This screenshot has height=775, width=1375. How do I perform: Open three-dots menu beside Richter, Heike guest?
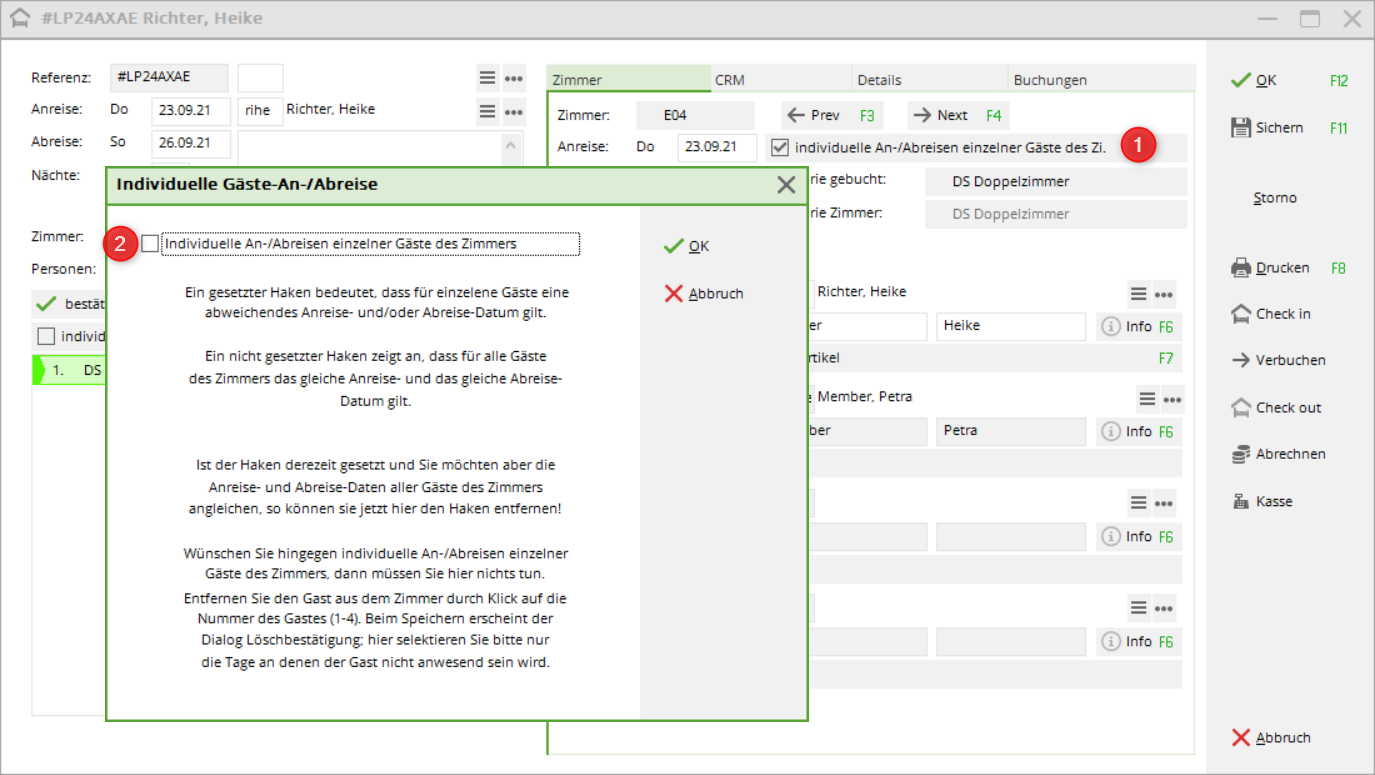pyautogui.click(x=1163, y=294)
